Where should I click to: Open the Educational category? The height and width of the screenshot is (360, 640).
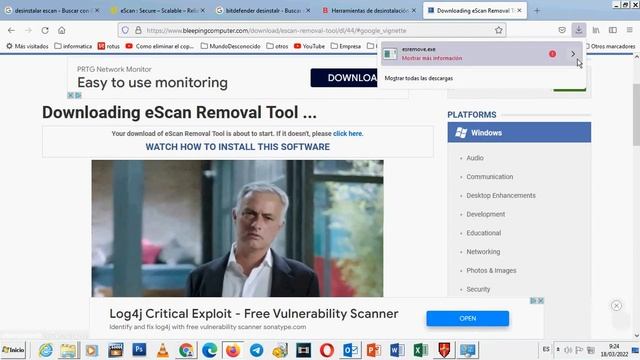tap(484, 233)
